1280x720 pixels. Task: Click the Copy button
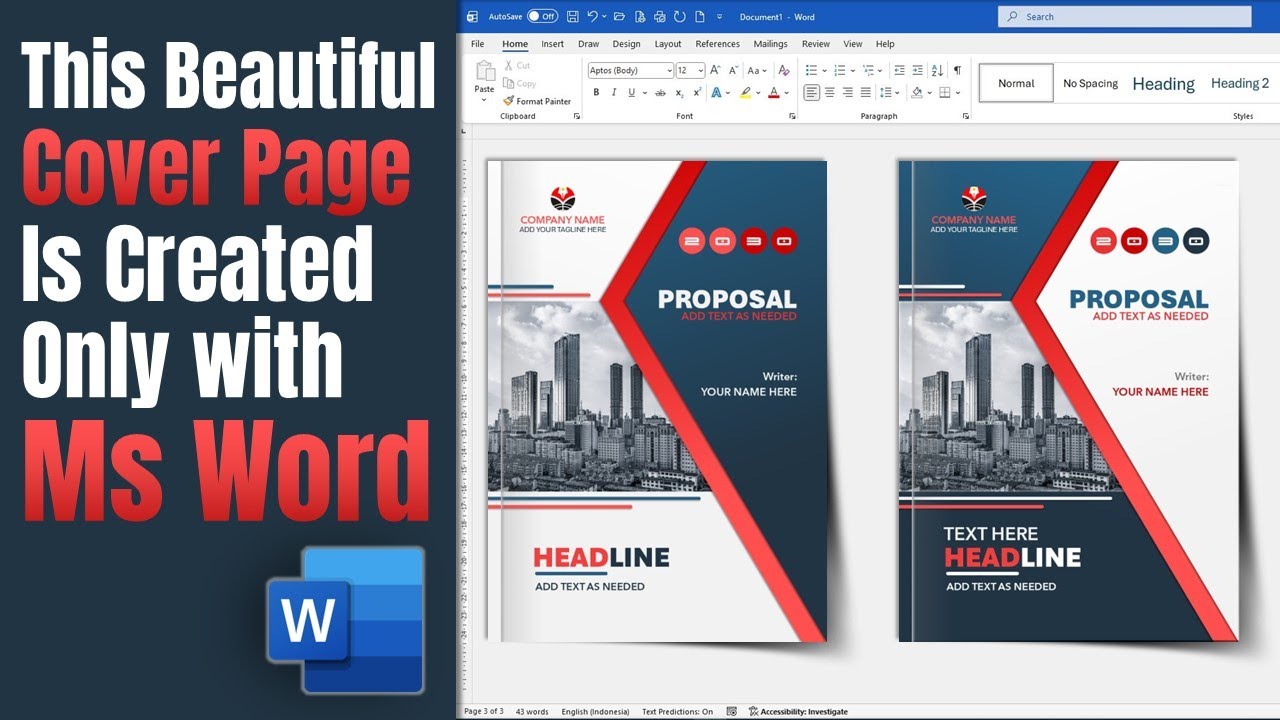click(x=520, y=83)
